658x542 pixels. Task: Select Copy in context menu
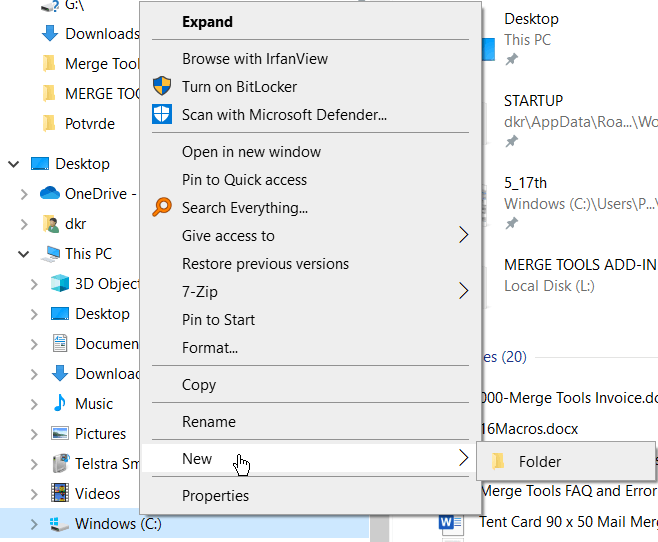(311, 384)
